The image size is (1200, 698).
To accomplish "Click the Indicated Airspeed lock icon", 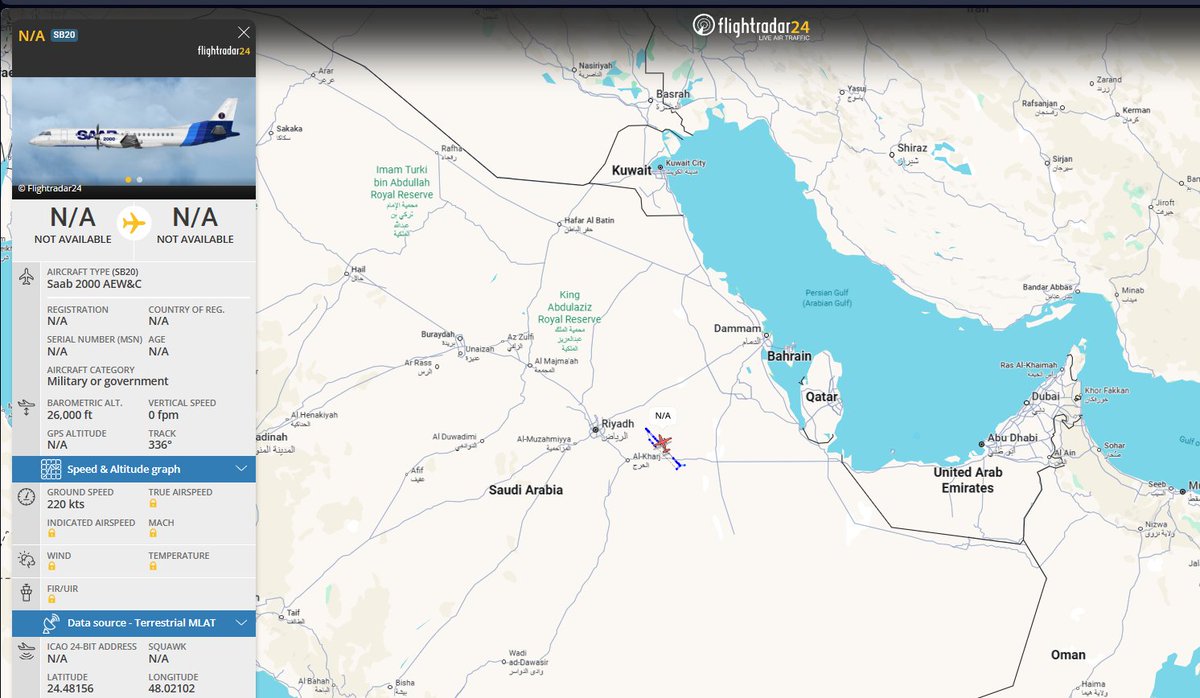I will point(52,535).
